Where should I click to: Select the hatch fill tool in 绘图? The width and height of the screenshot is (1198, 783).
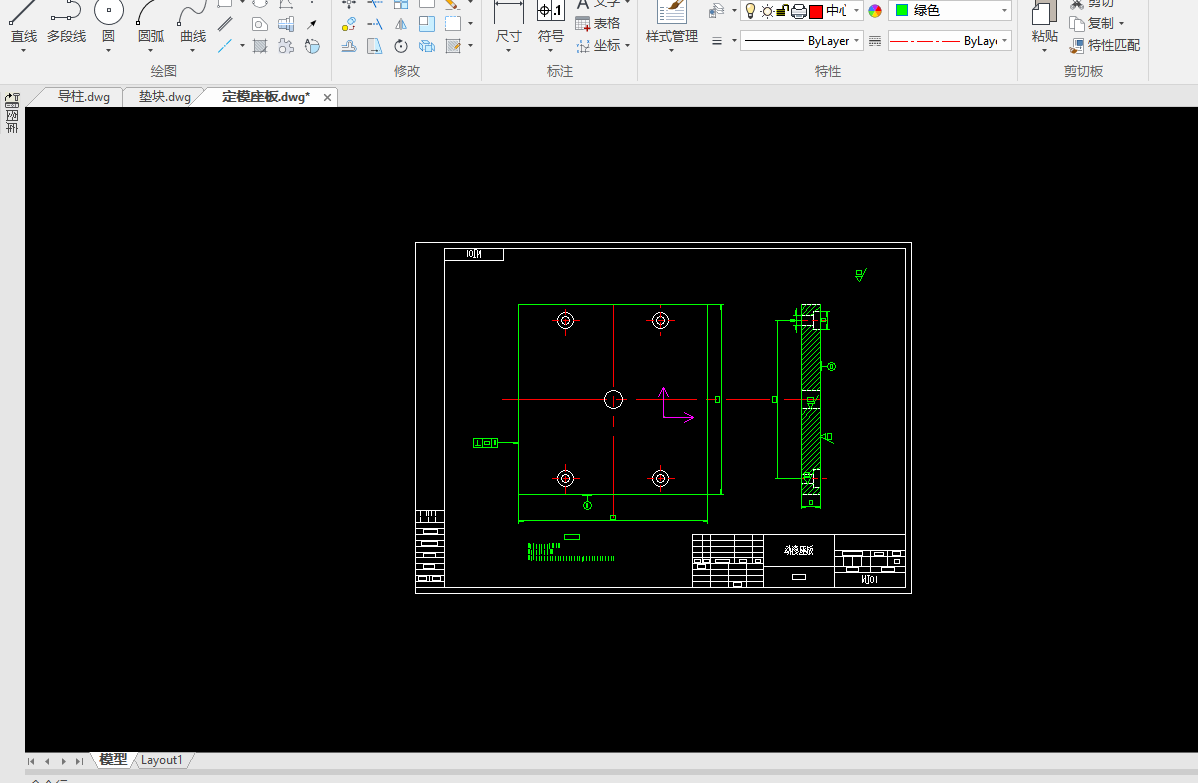(260, 46)
